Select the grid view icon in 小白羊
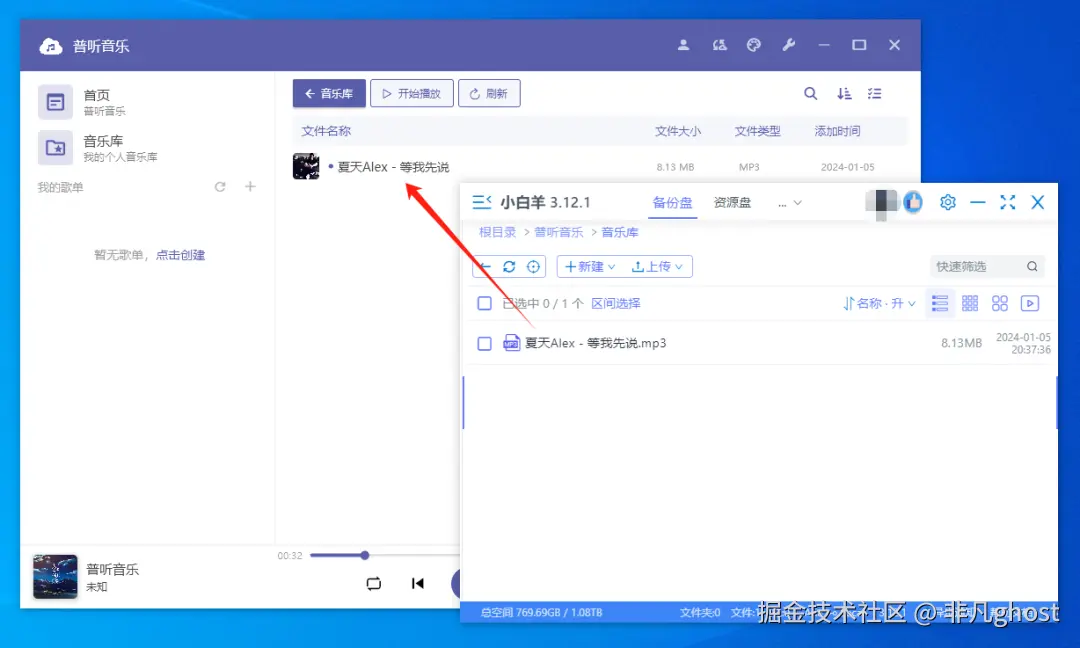The height and width of the screenshot is (648, 1080). click(x=969, y=302)
